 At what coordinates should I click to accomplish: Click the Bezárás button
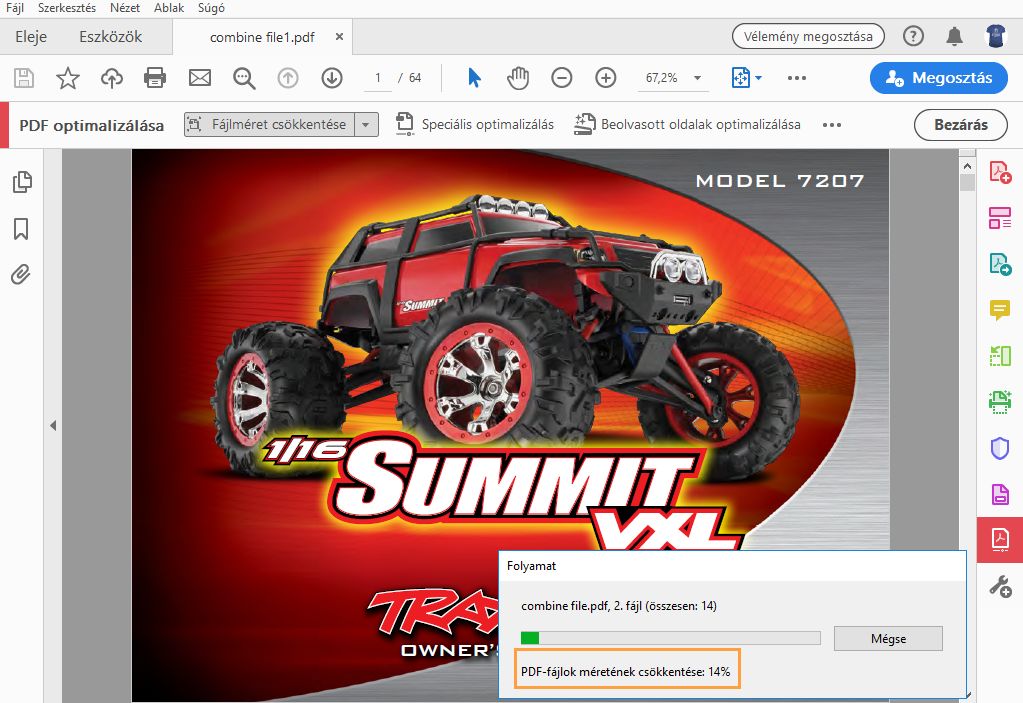pos(960,125)
